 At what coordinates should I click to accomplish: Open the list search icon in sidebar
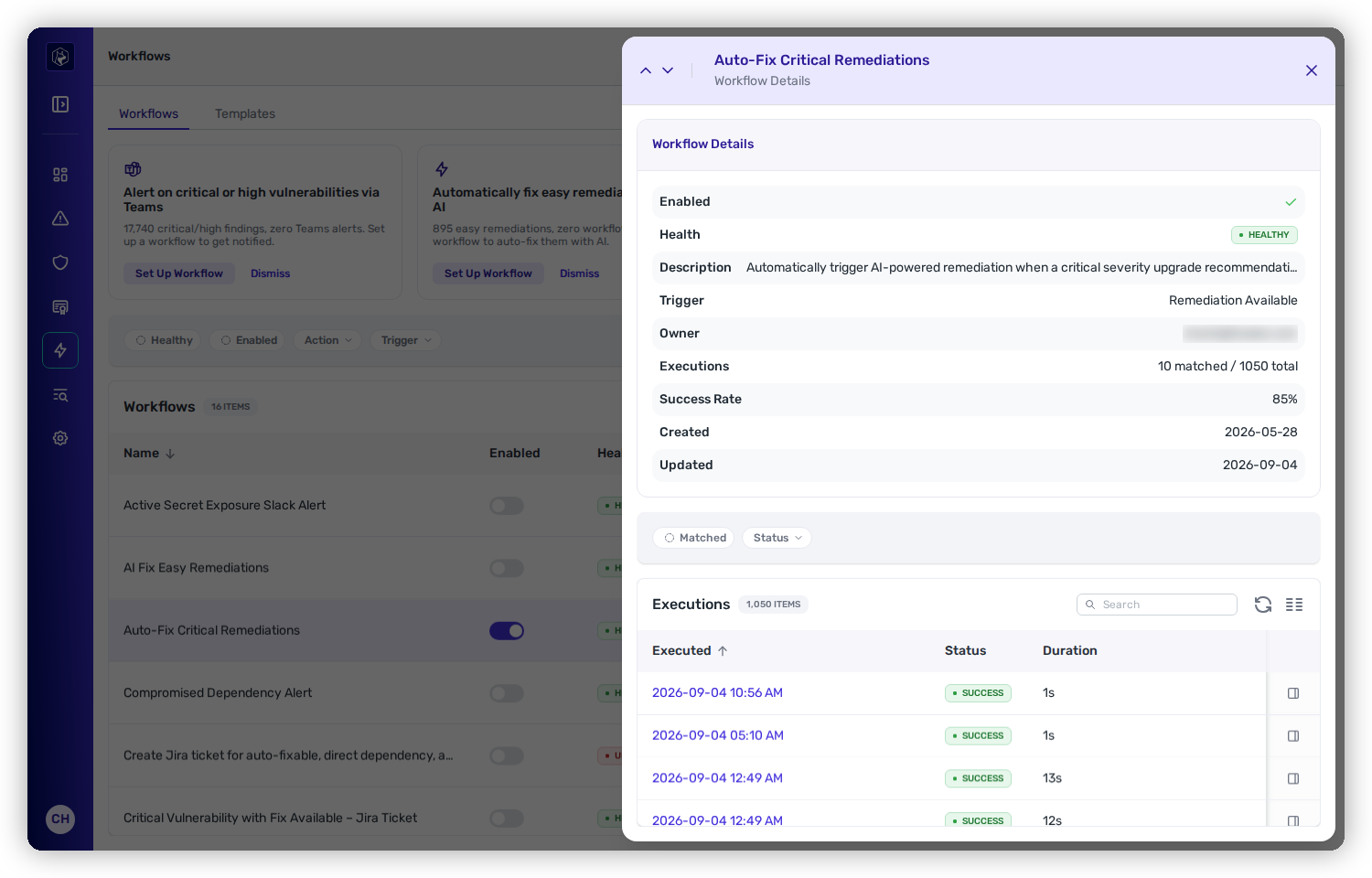pos(60,395)
